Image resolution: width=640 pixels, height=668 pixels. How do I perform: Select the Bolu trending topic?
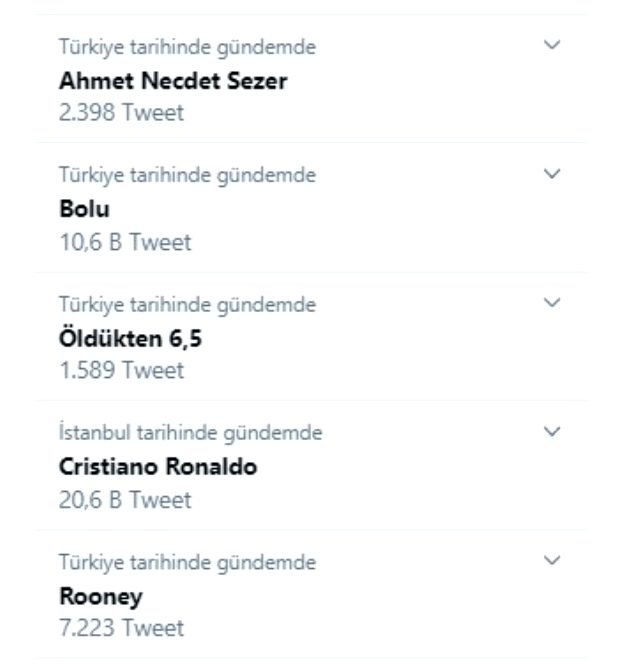click(85, 210)
